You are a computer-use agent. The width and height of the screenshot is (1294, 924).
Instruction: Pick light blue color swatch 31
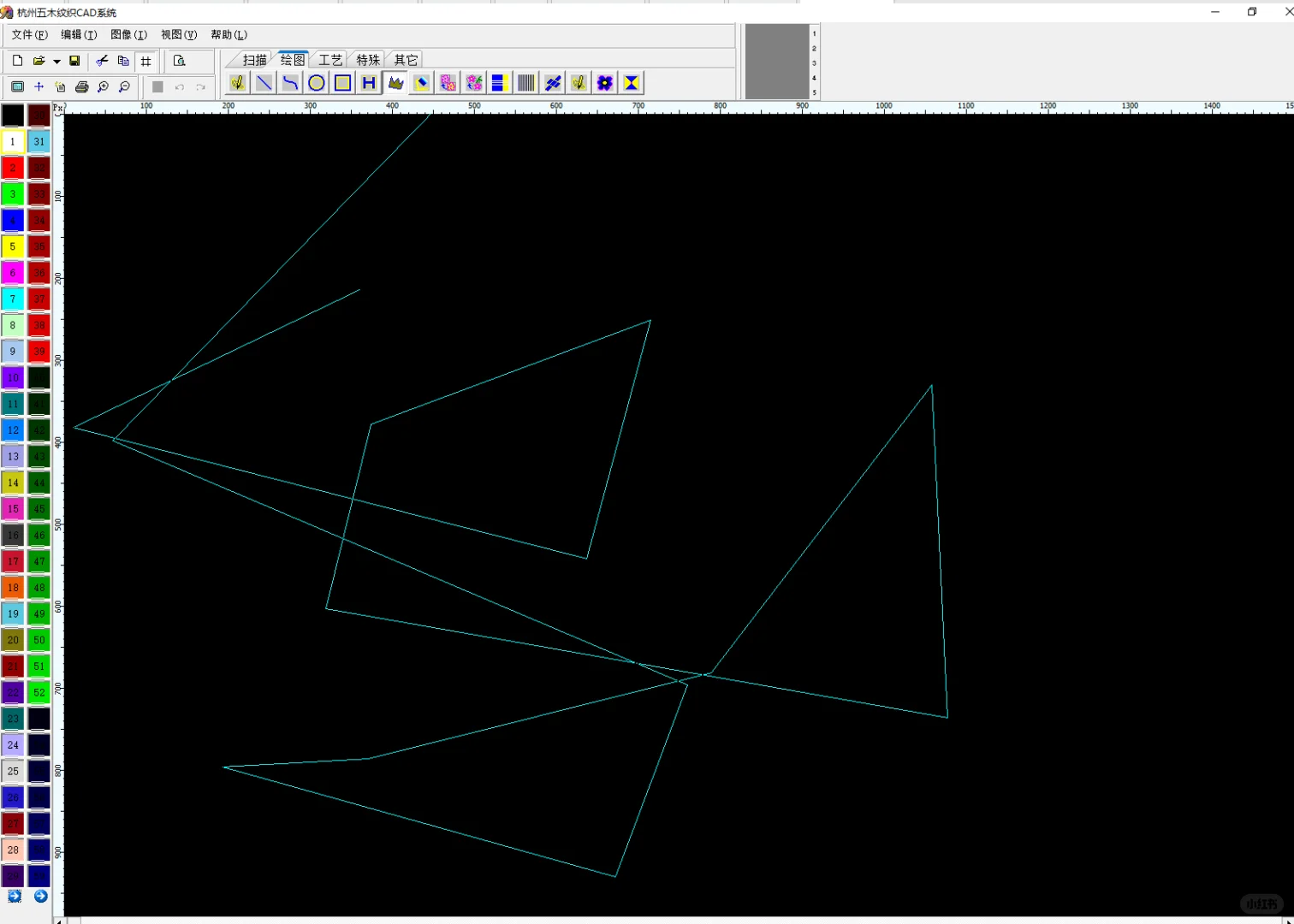pos(39,141)
